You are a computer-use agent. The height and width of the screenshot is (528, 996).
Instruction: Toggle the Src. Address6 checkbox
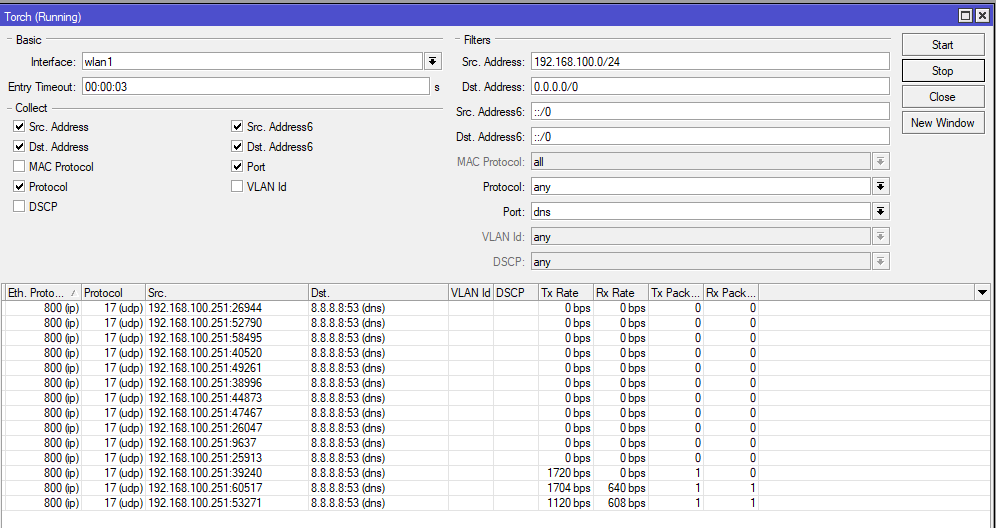(x=237, y=126)
